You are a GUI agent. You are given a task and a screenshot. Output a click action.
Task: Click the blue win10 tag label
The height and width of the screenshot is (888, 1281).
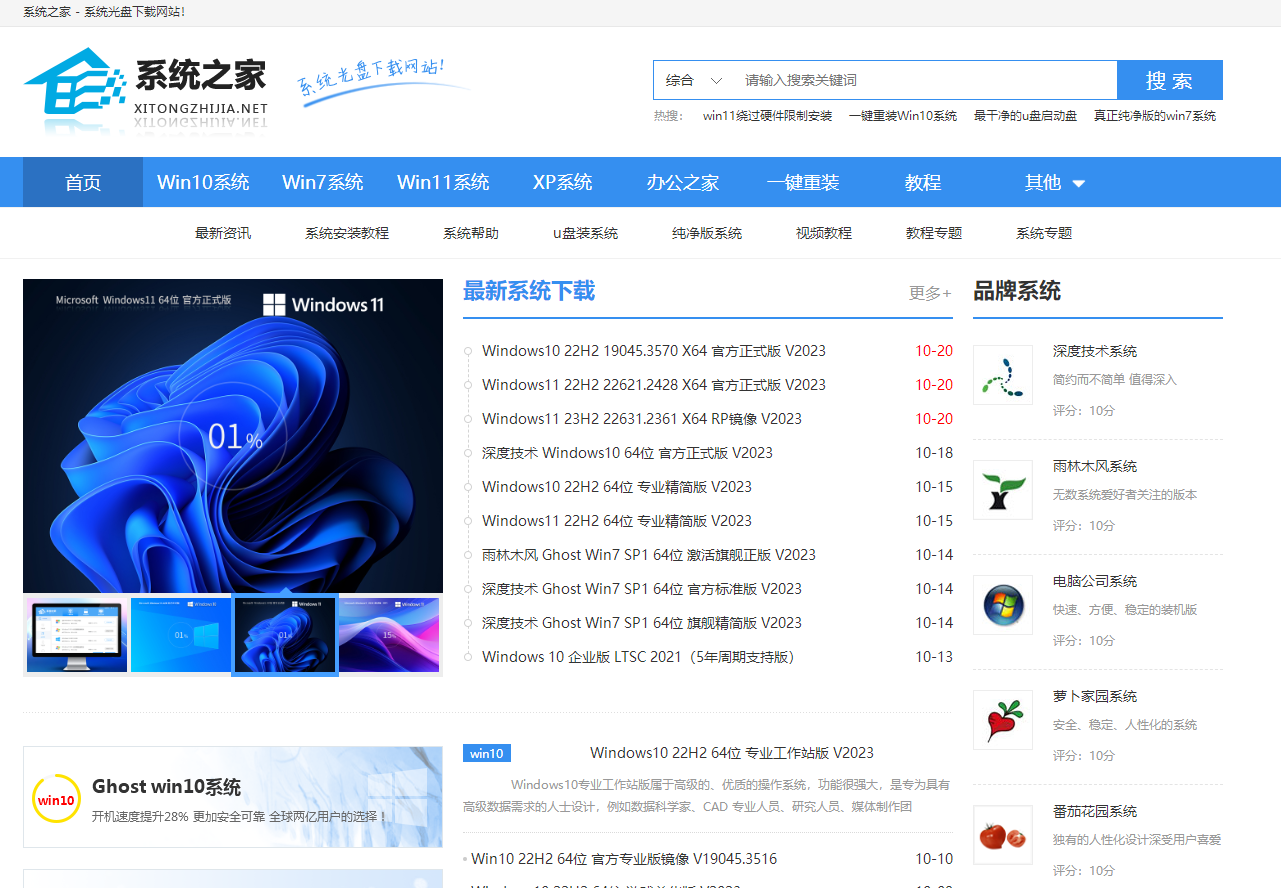click(486, 753)
